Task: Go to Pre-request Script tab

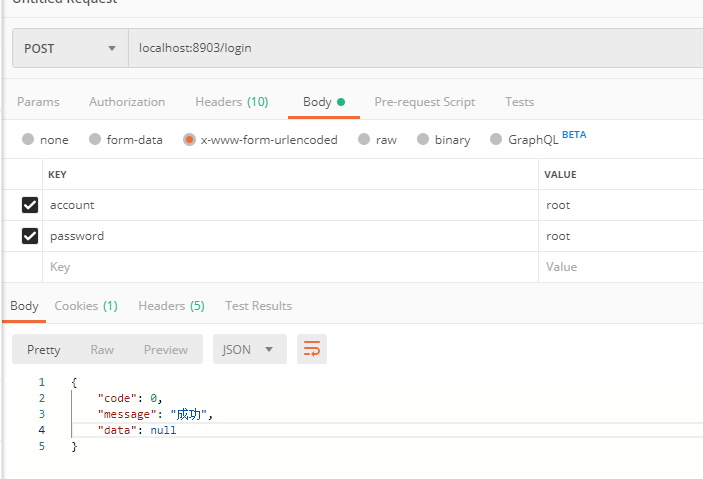Action: point(424,102)
